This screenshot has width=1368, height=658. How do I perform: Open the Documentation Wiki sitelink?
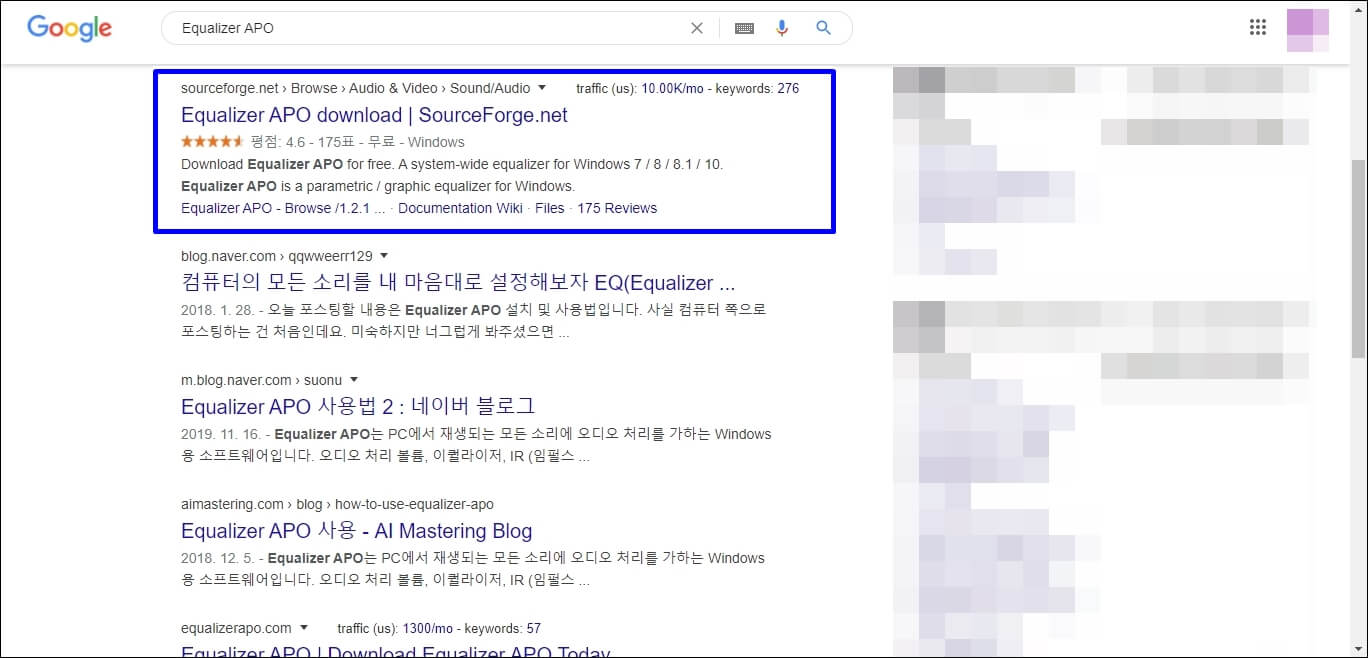pos(460,208)
